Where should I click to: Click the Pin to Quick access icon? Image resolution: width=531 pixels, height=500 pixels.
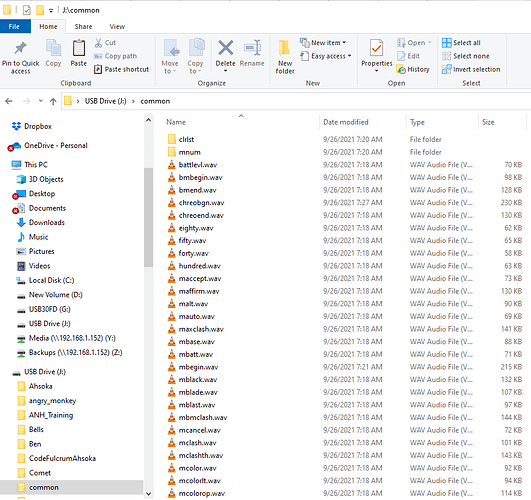(x=20, y=48)
